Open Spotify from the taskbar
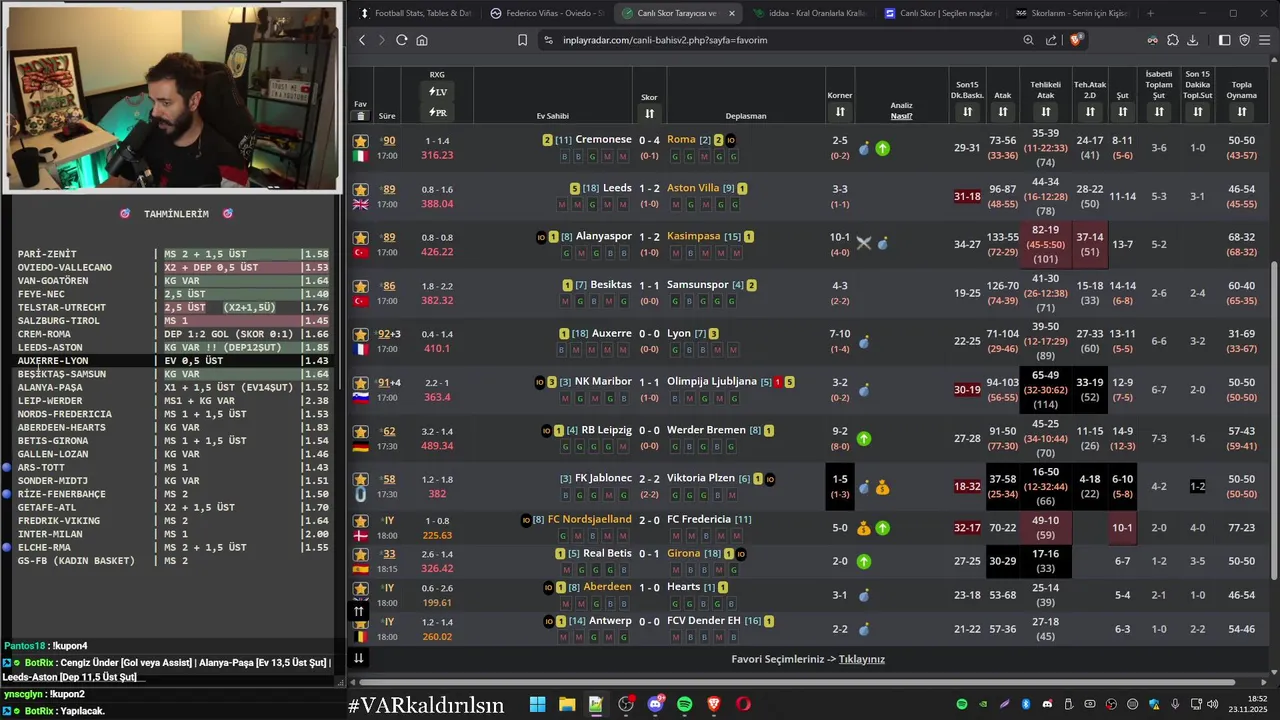 685,704
